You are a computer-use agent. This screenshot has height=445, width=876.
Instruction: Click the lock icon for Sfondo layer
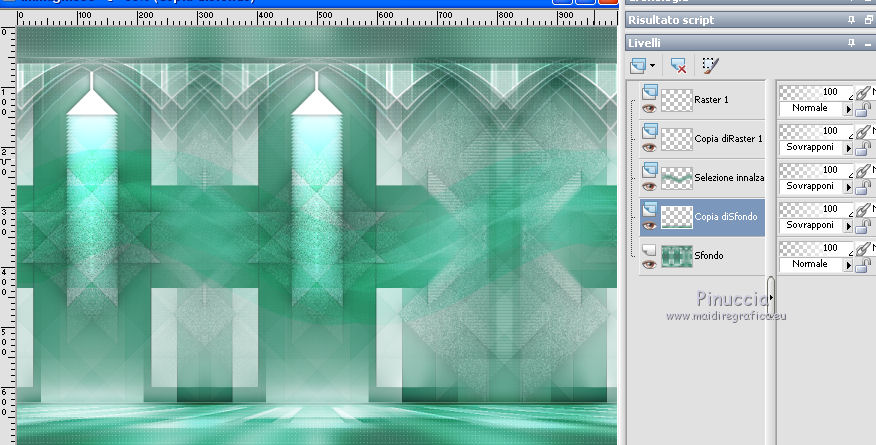861,265
